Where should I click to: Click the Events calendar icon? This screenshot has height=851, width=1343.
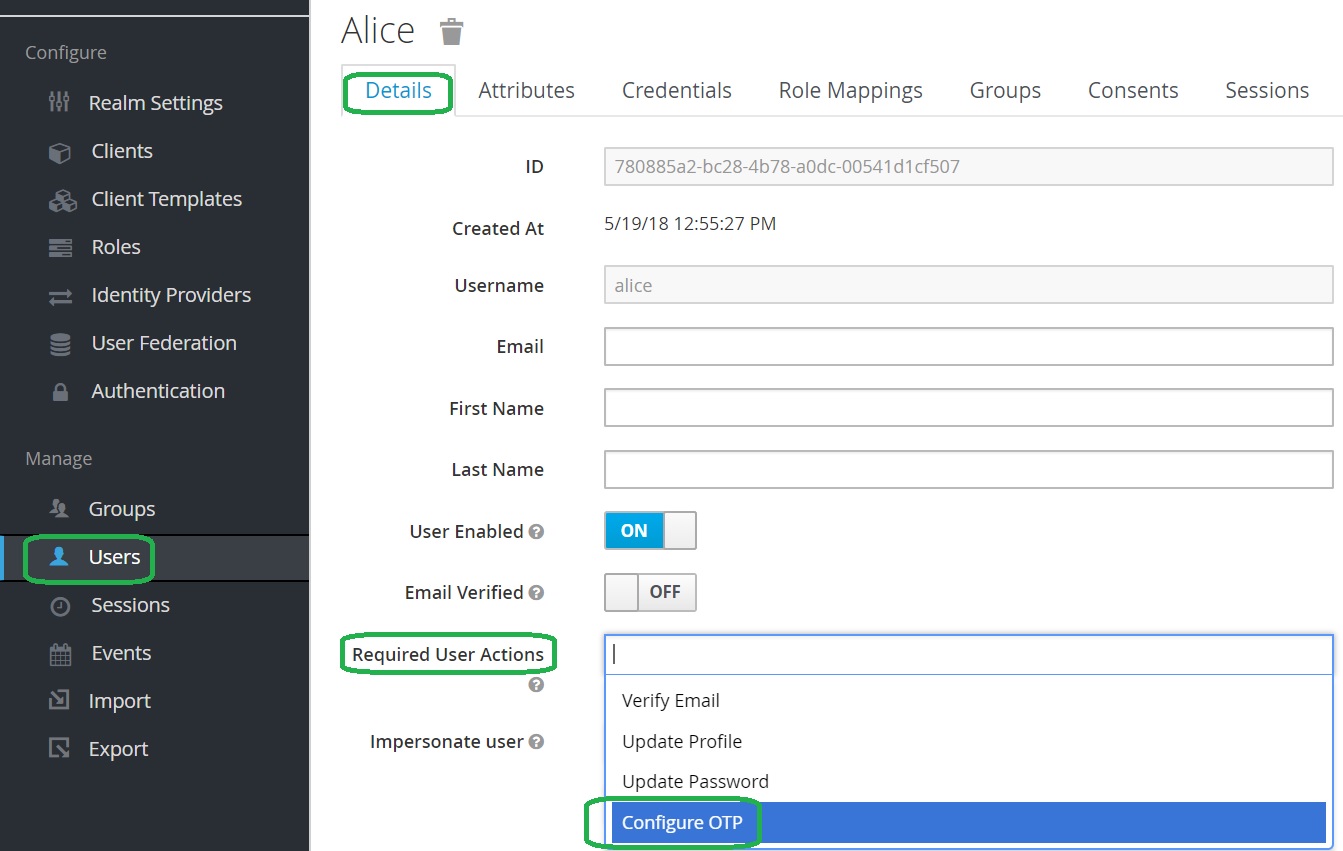click(60, 654)
